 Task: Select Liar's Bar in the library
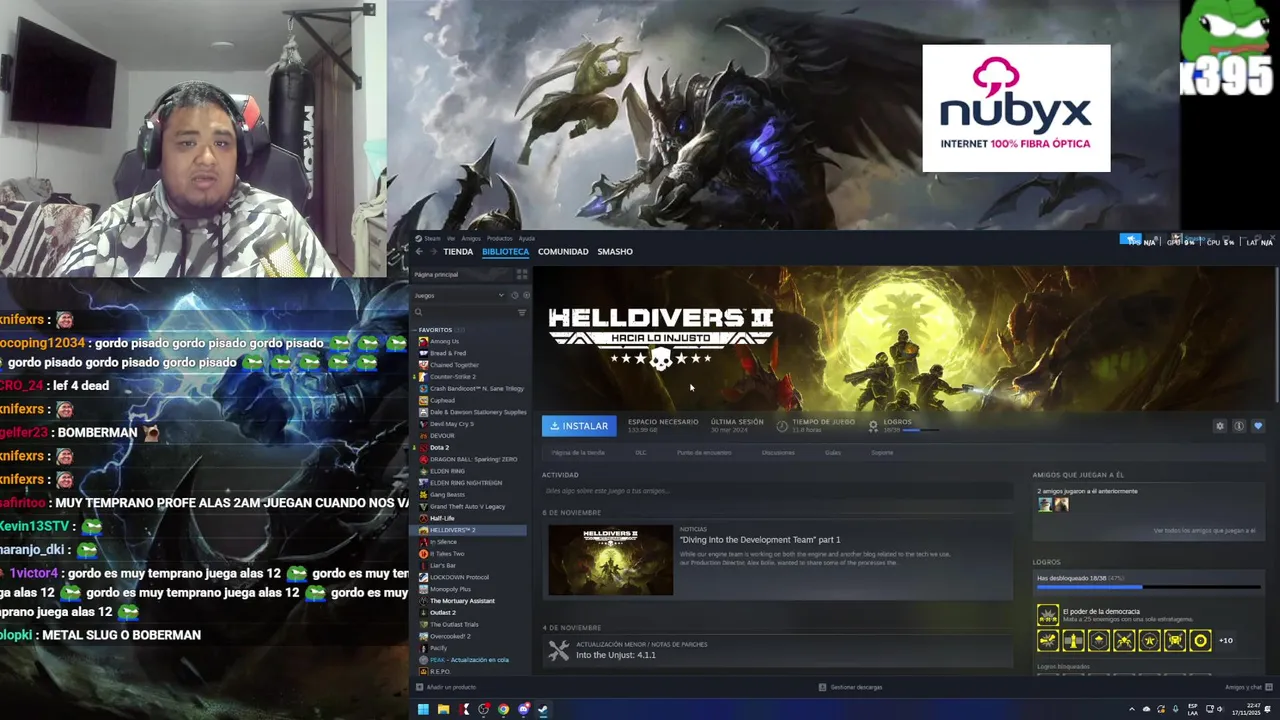pyautogui.click(x=443, y=565)
